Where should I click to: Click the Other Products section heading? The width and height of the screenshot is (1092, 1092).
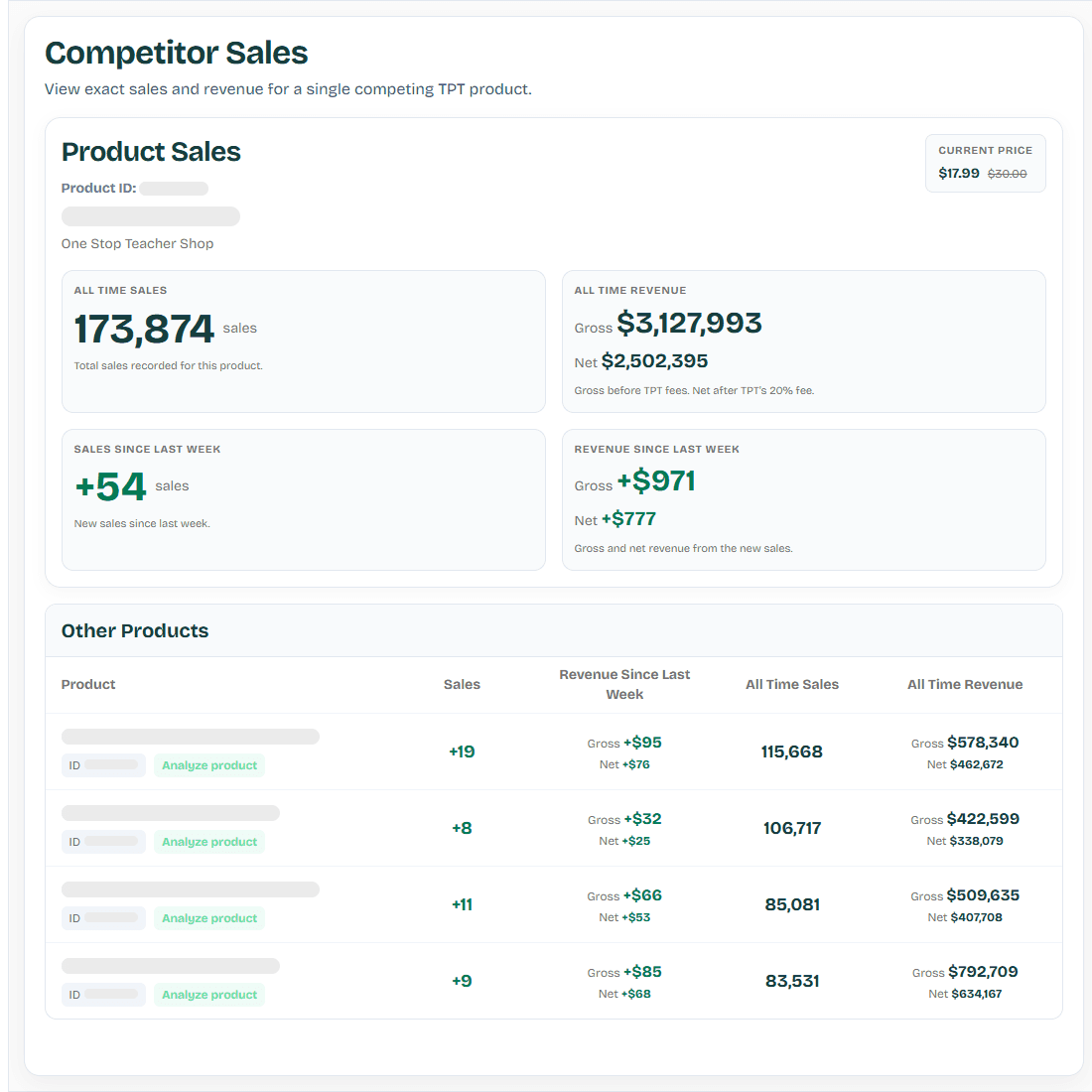point(134,631)
